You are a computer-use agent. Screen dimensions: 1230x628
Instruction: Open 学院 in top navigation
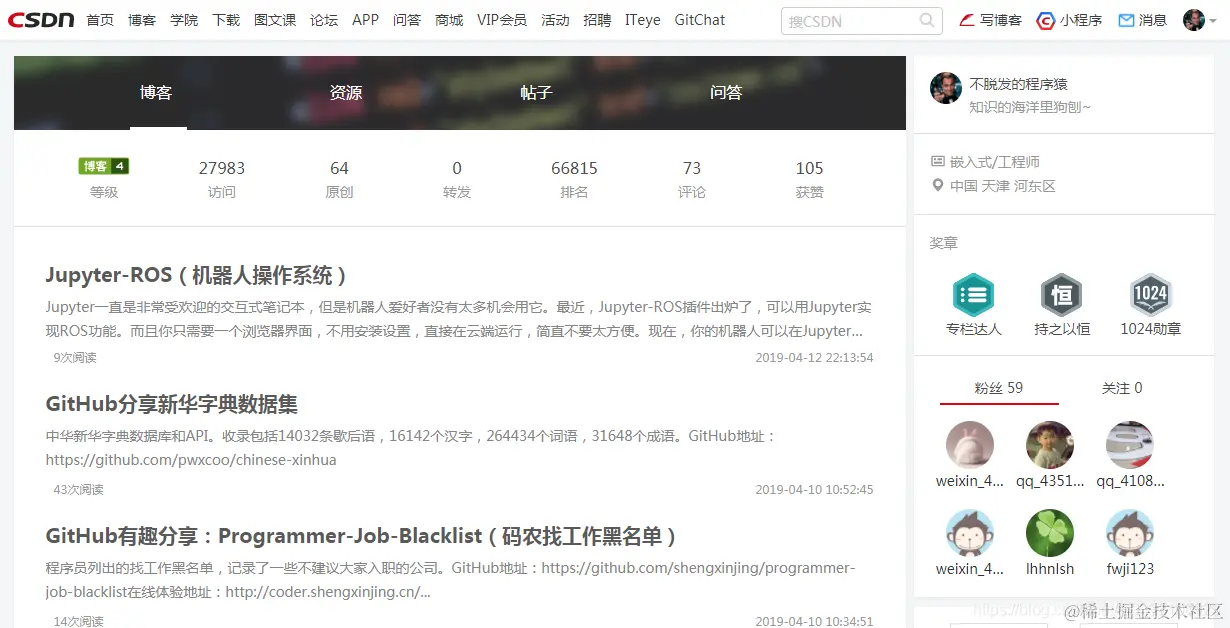[x=184, y=20]
